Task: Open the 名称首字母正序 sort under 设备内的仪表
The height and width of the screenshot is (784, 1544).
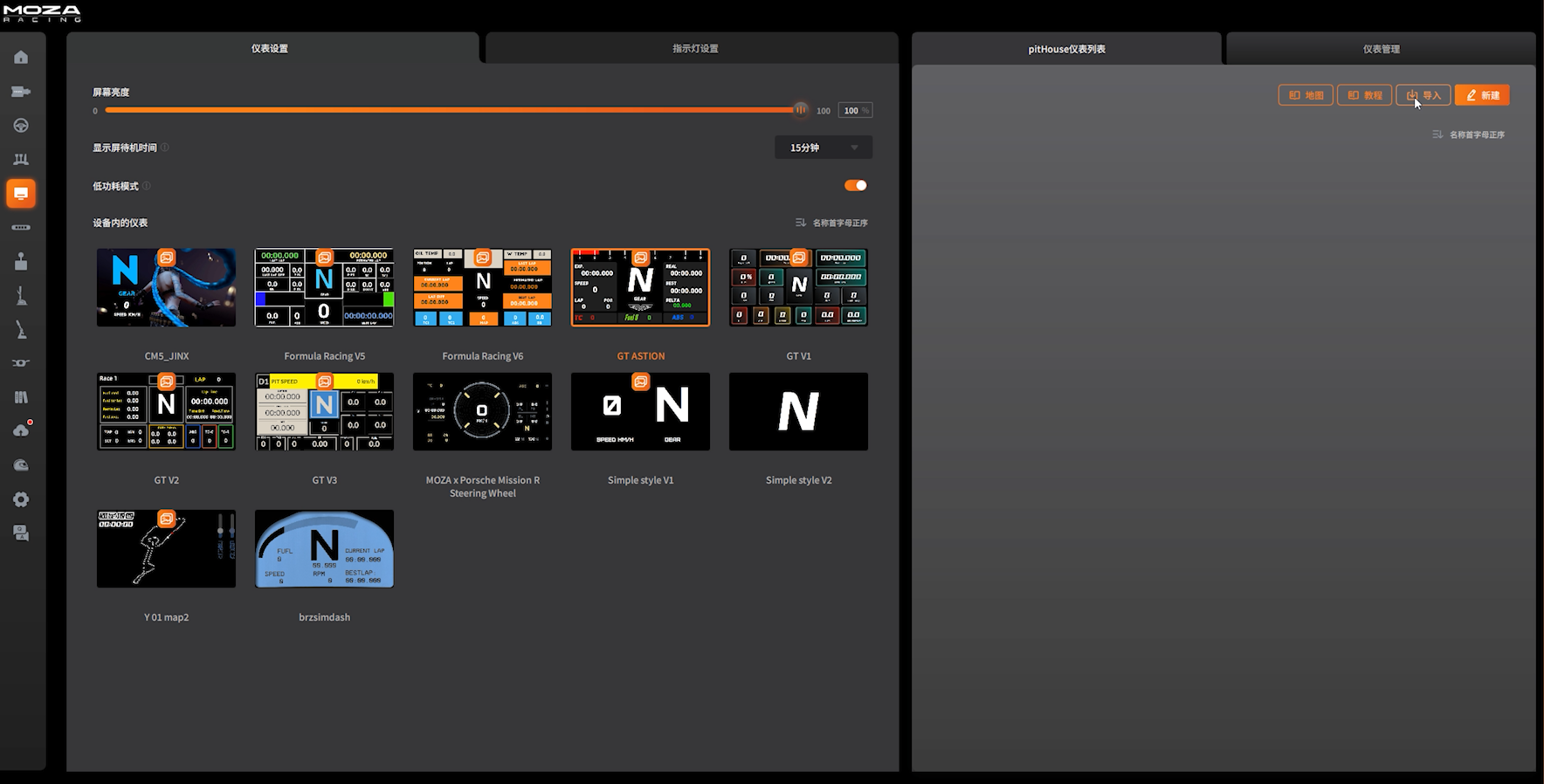Action: pos(831,223)
